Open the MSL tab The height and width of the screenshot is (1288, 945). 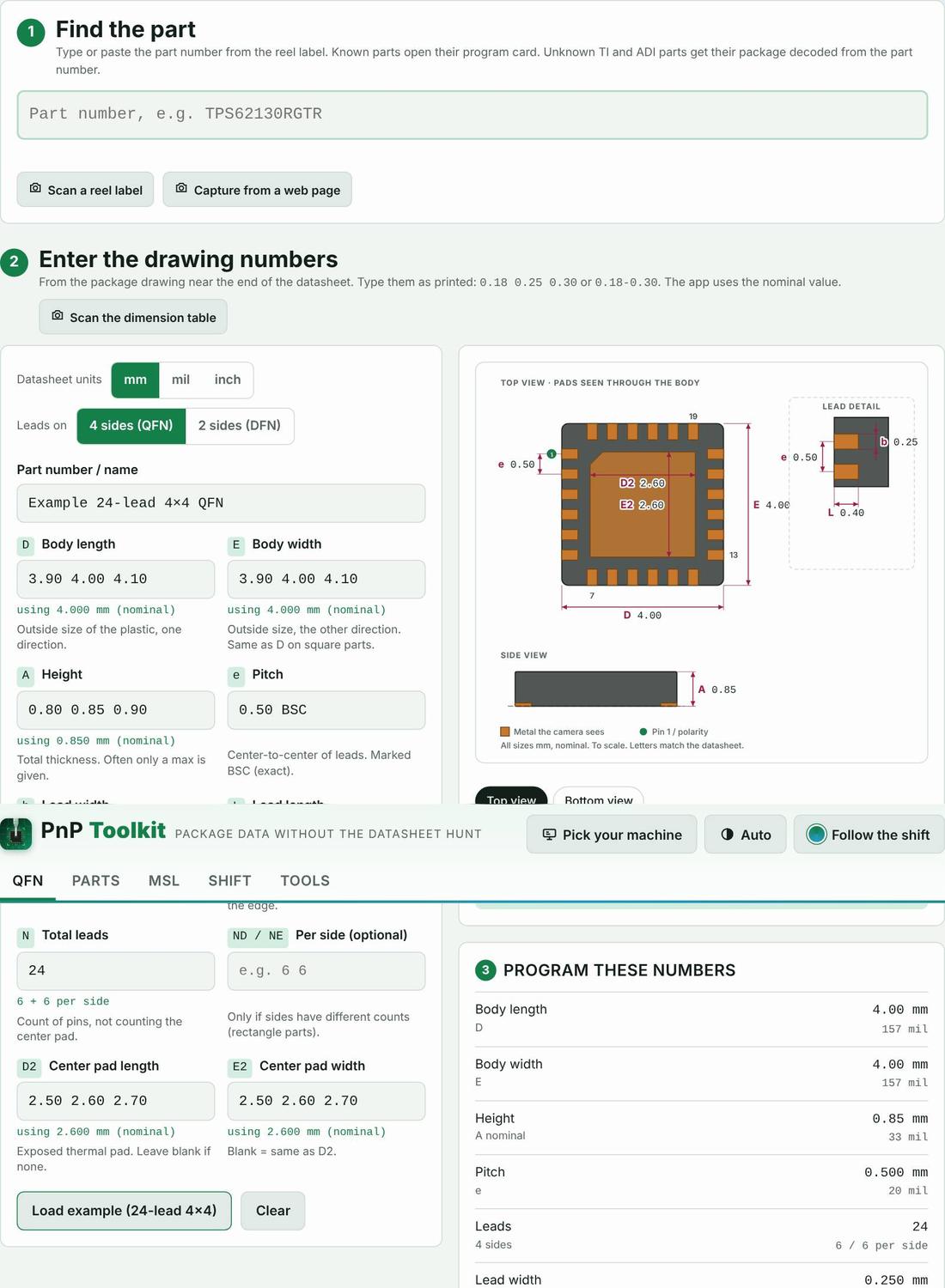point(164,881)
